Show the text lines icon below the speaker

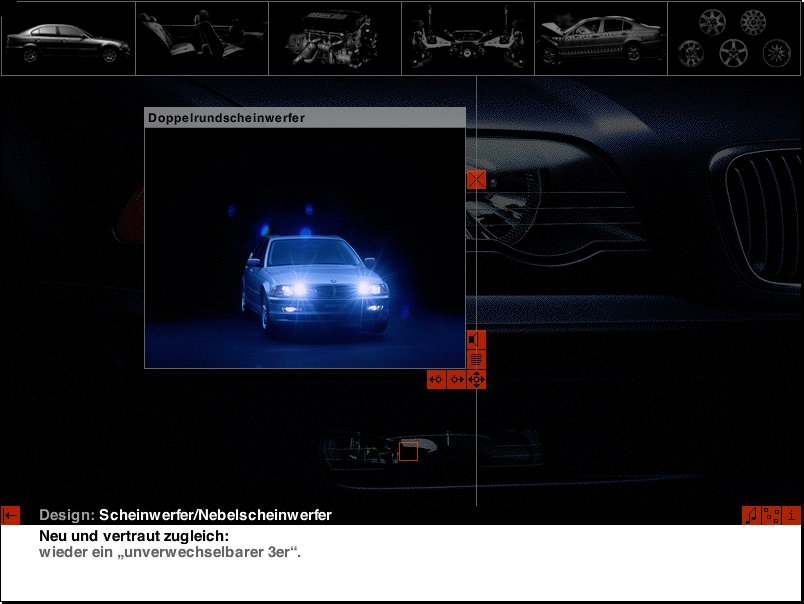(476, 360)
